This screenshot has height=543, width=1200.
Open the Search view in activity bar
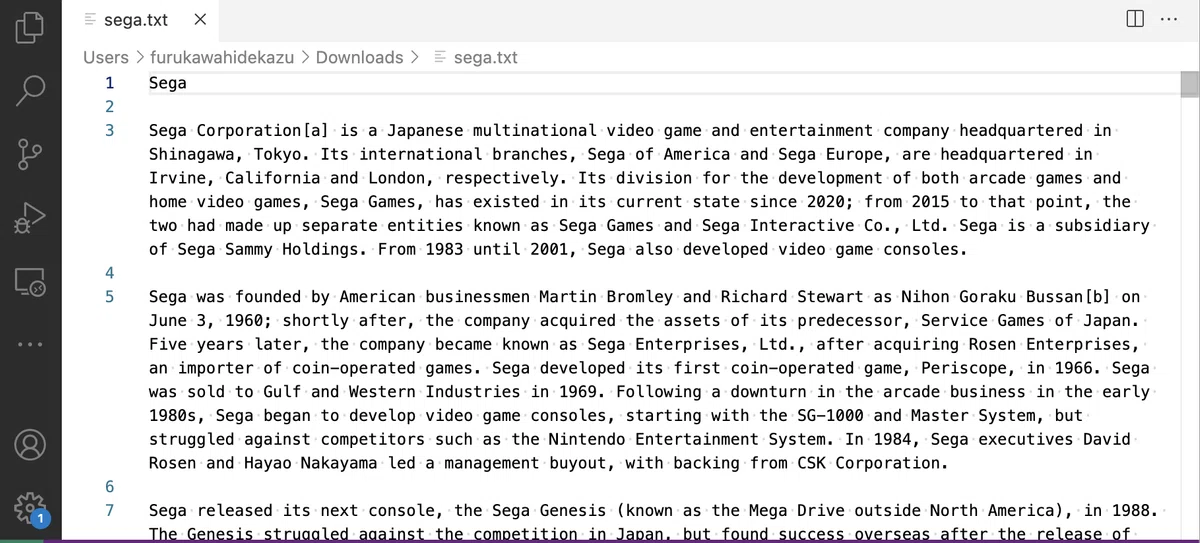(x=30, y=89)
